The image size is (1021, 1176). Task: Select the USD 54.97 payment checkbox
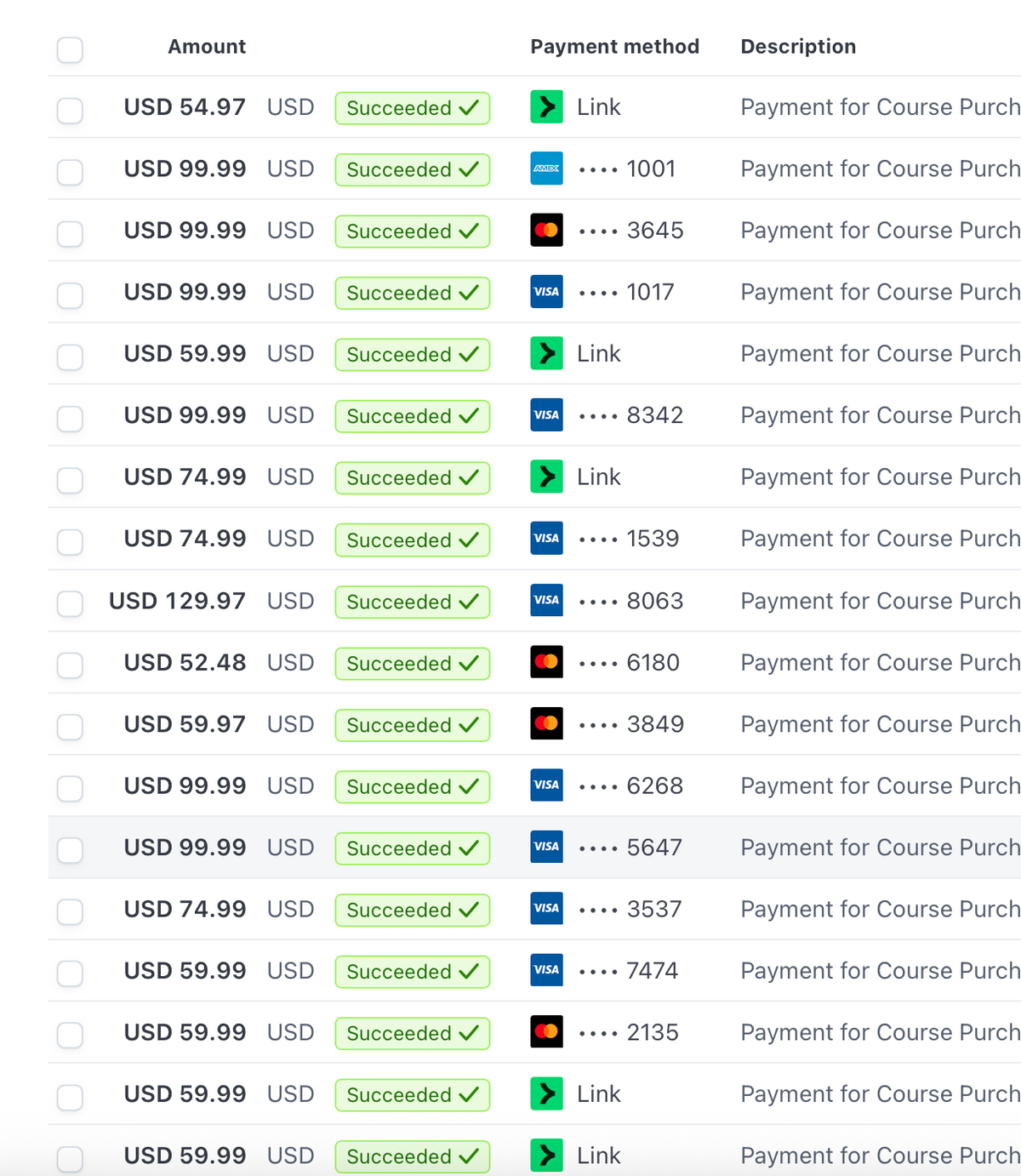pos(70,110)
